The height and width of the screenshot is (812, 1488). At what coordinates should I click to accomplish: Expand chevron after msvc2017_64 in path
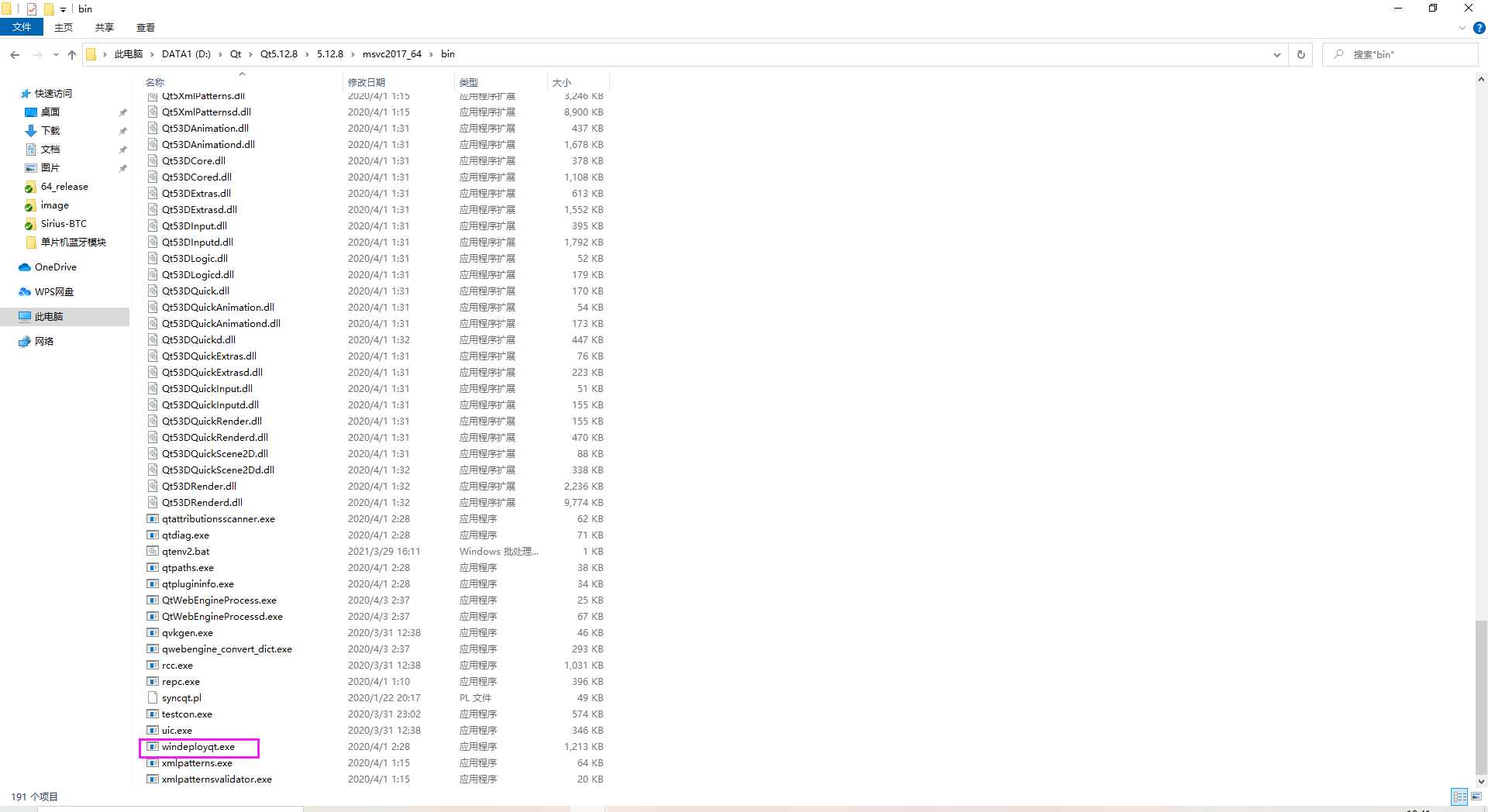click(431, 54)
